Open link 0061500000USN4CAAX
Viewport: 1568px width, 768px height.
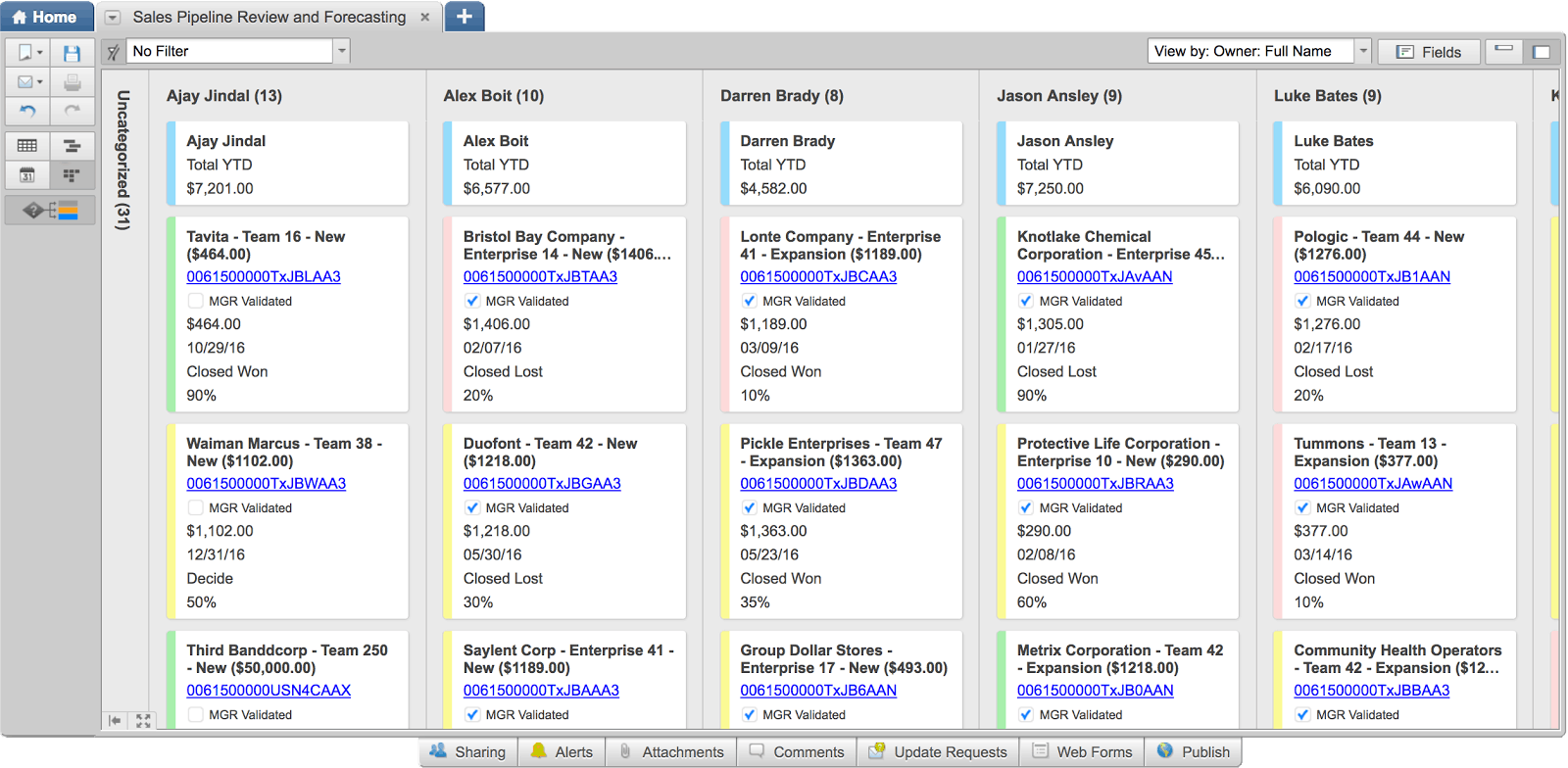point(269,690)
